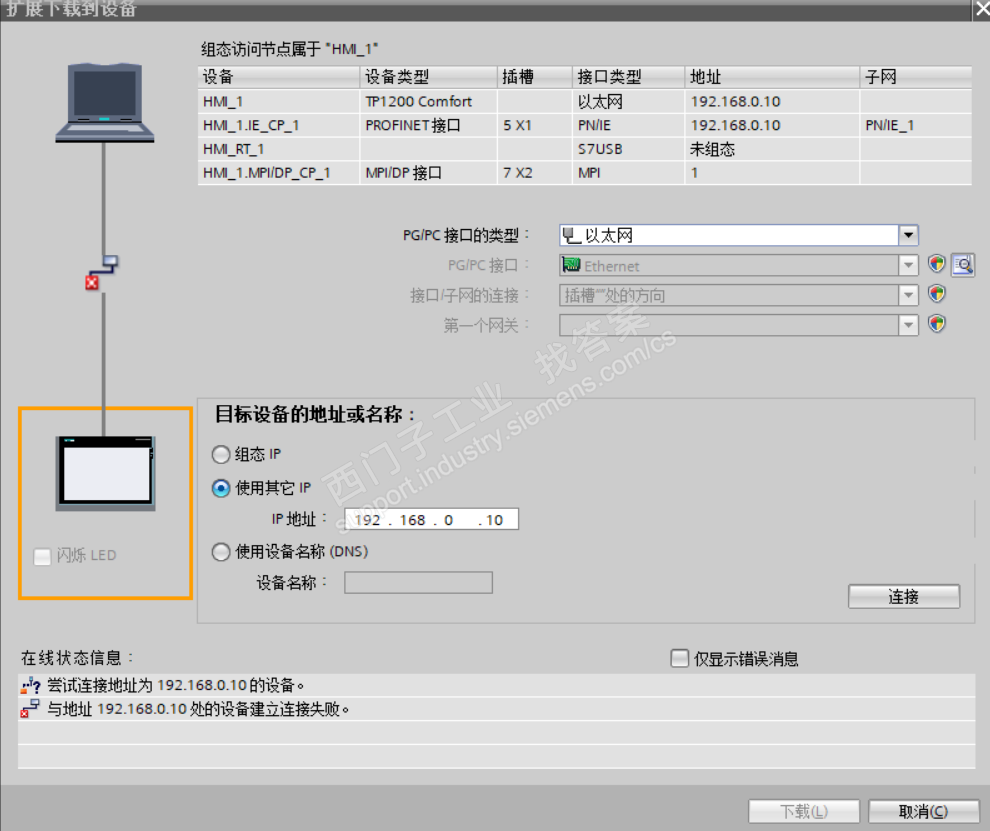Enable the 闪烁 LED checkbox
The image size is (990, 831).
coord(42,556)
